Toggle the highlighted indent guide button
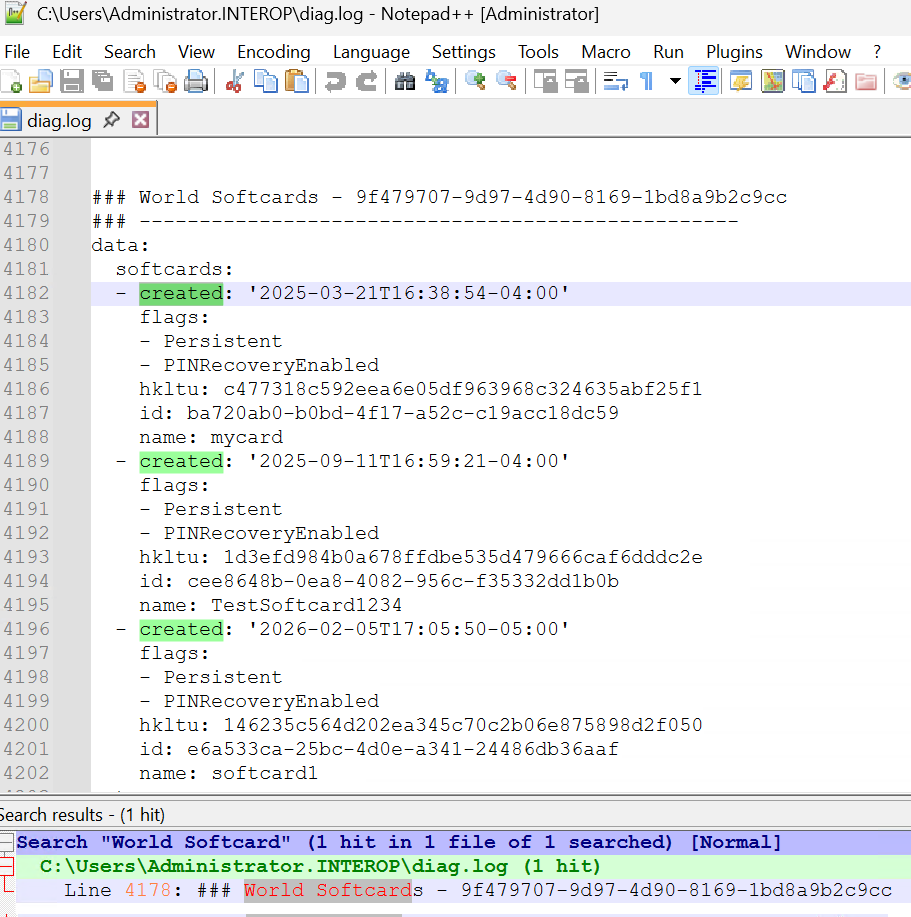The height and width of the screenshot is (917, 911). click(703, 81)
